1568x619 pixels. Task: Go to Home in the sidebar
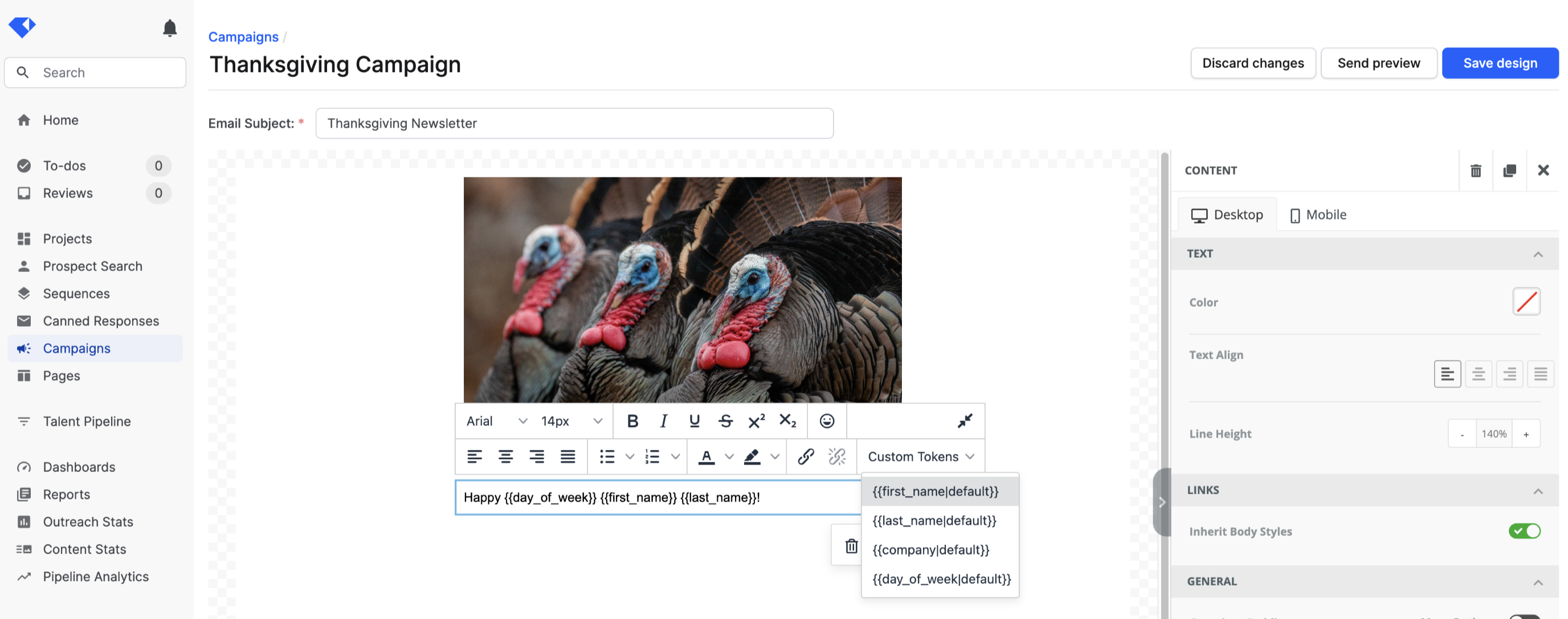pos(60,120)
